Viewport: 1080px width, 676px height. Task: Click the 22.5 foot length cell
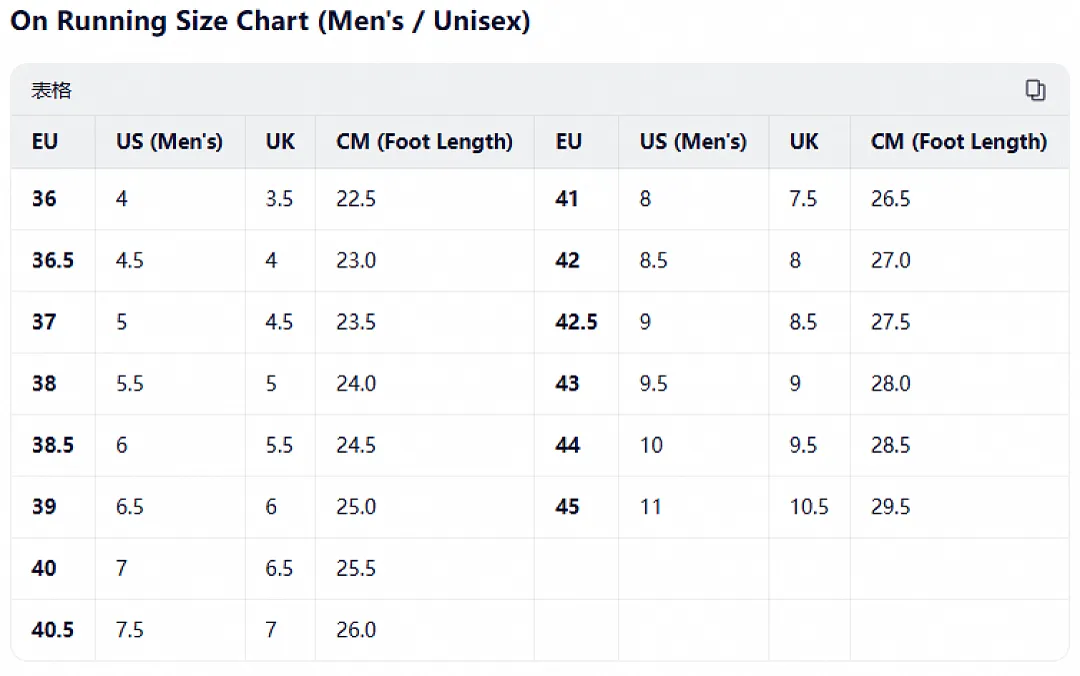(x=356, y=198)
